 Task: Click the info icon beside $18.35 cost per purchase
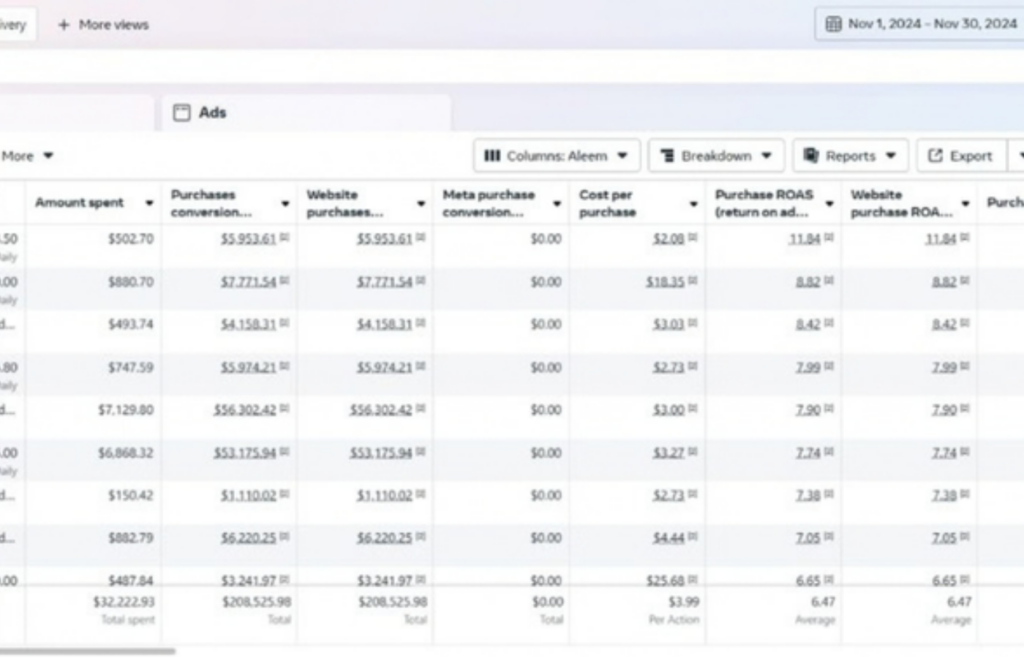pyautogui.click(x=693, y=281)
